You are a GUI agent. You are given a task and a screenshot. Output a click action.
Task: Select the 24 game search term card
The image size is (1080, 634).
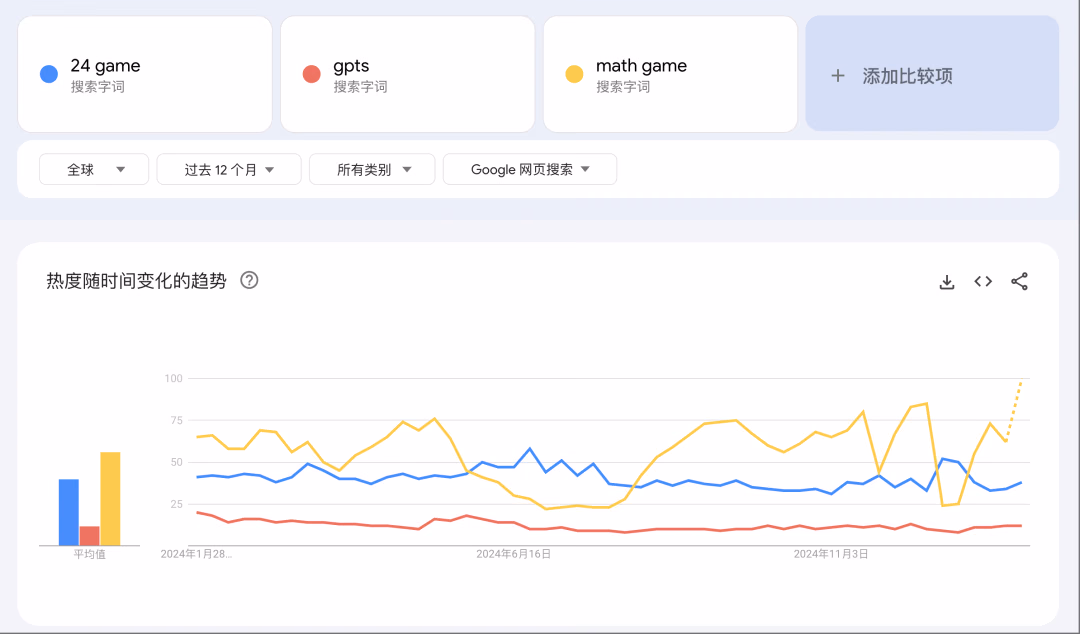[x=145, y=74]
